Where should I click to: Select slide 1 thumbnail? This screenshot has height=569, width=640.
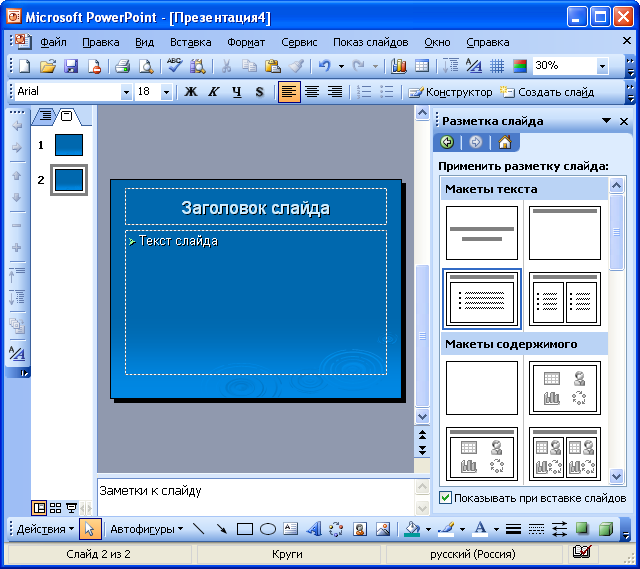tap(69, 145)
